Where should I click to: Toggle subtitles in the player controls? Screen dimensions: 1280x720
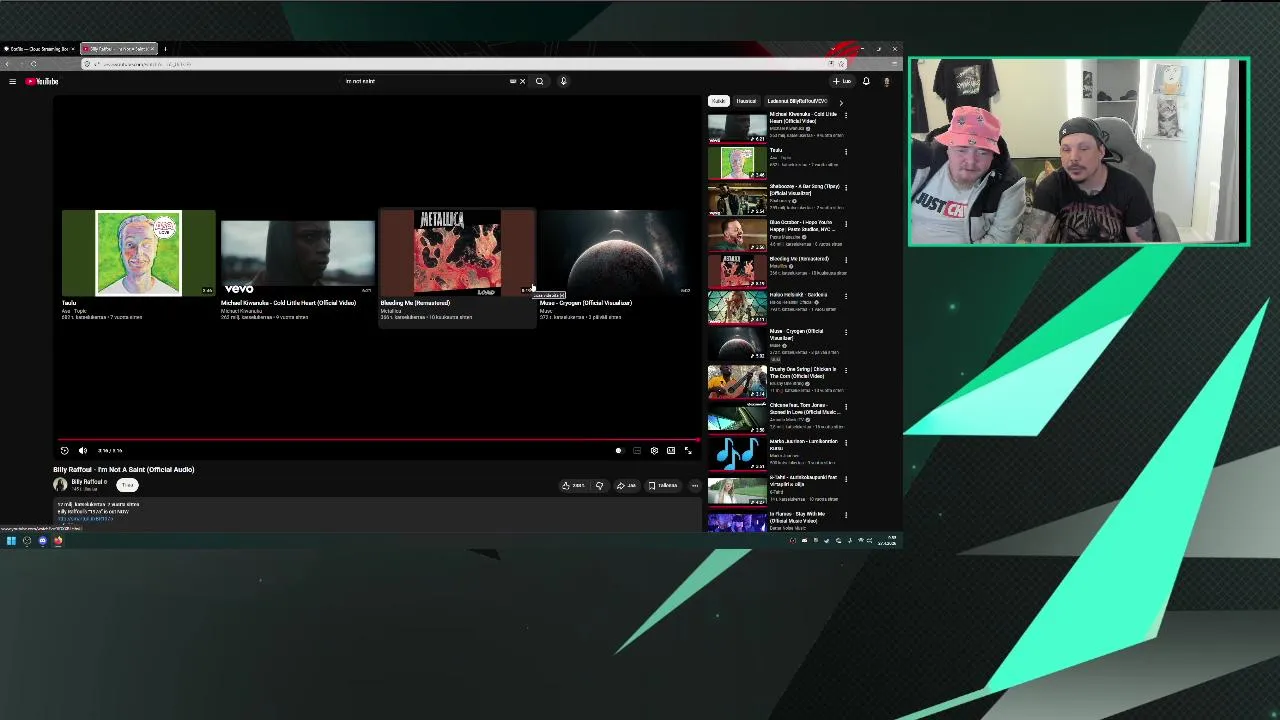636,451
